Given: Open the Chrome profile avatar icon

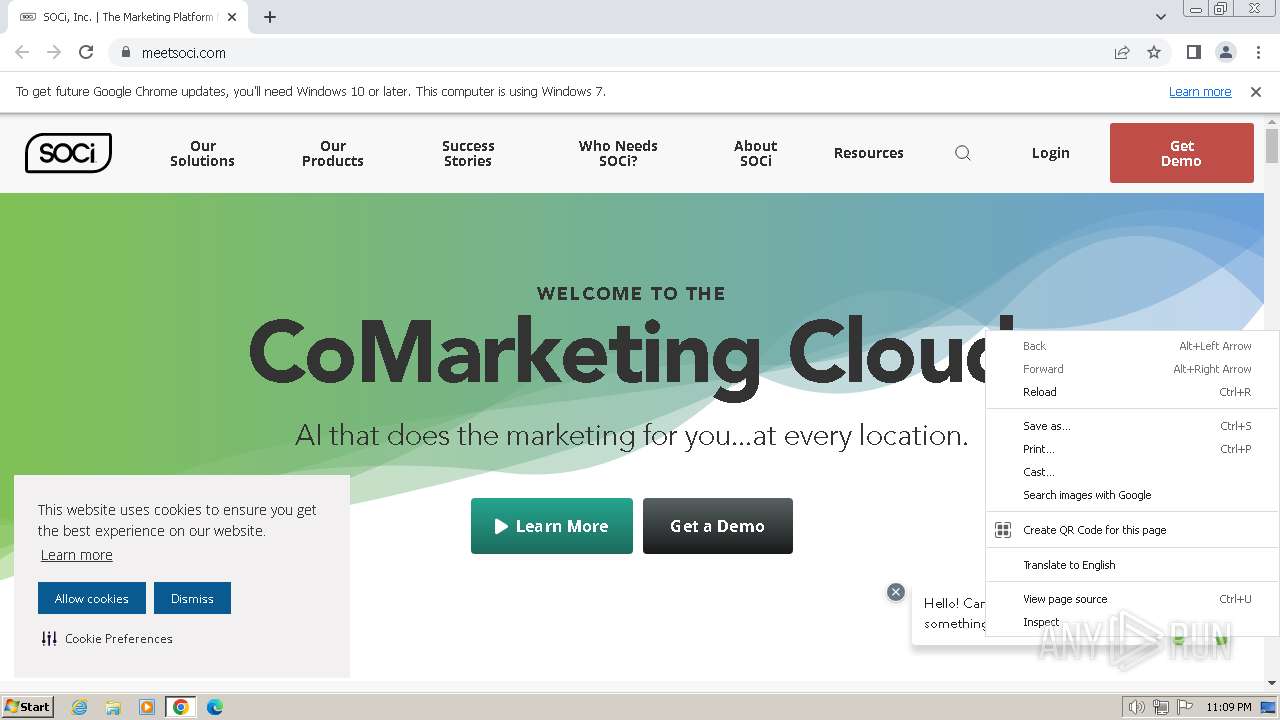Looking at the screenshot, I should [x=1225, y=52].
